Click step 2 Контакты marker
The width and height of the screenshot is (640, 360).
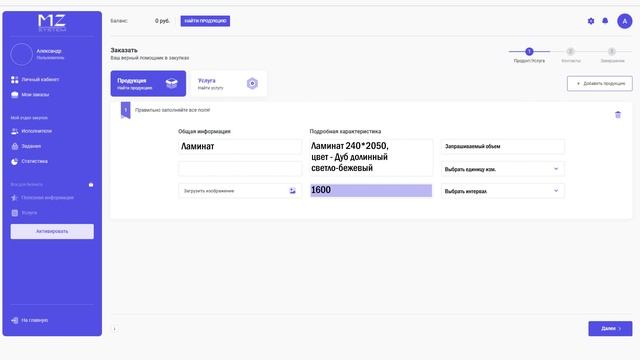click(x=571, y=51)
